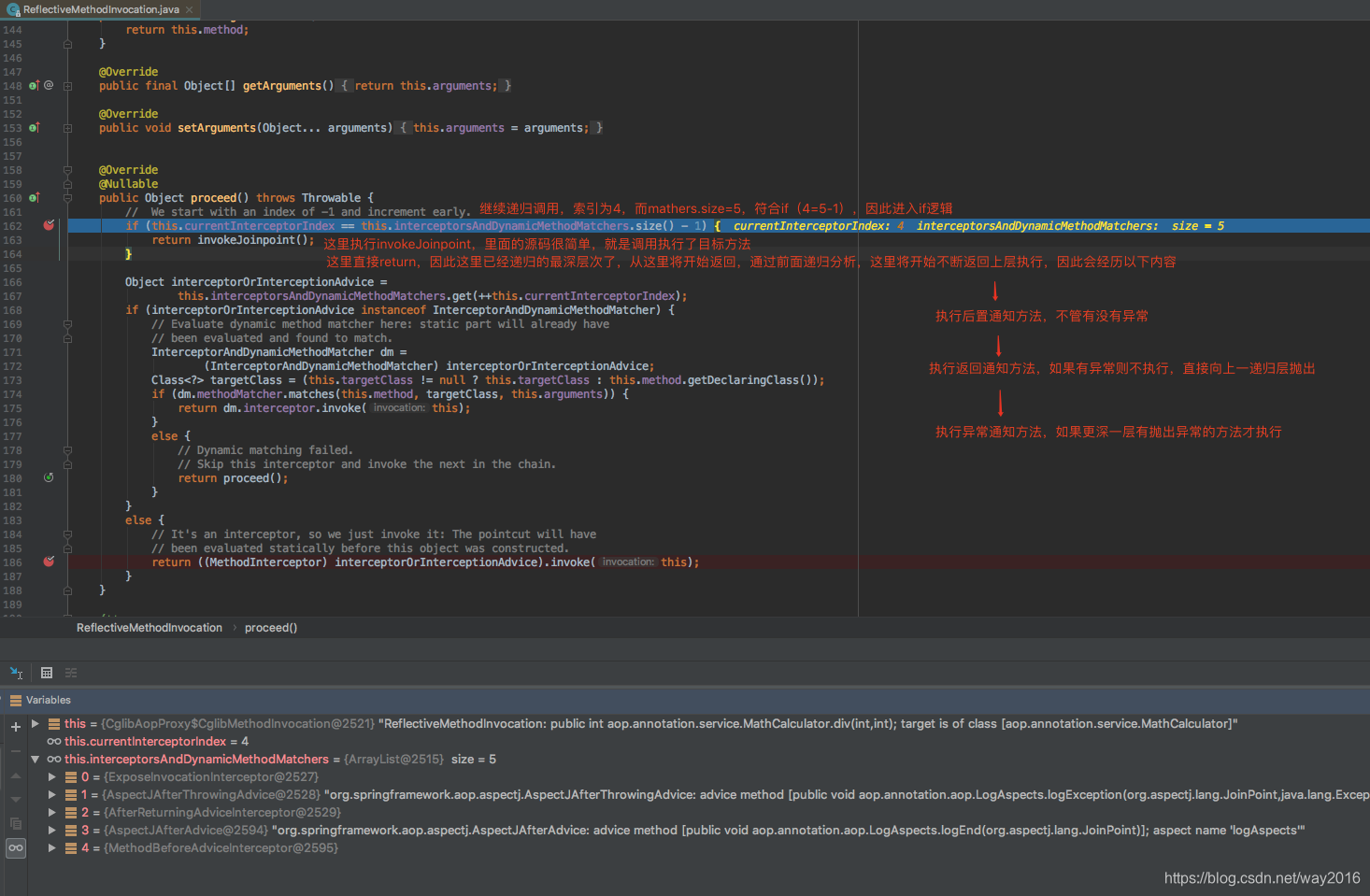The image size is (1370, 896).
Task: Expand element 3 AspectJAfterAdvice
Action: (52, 831)
